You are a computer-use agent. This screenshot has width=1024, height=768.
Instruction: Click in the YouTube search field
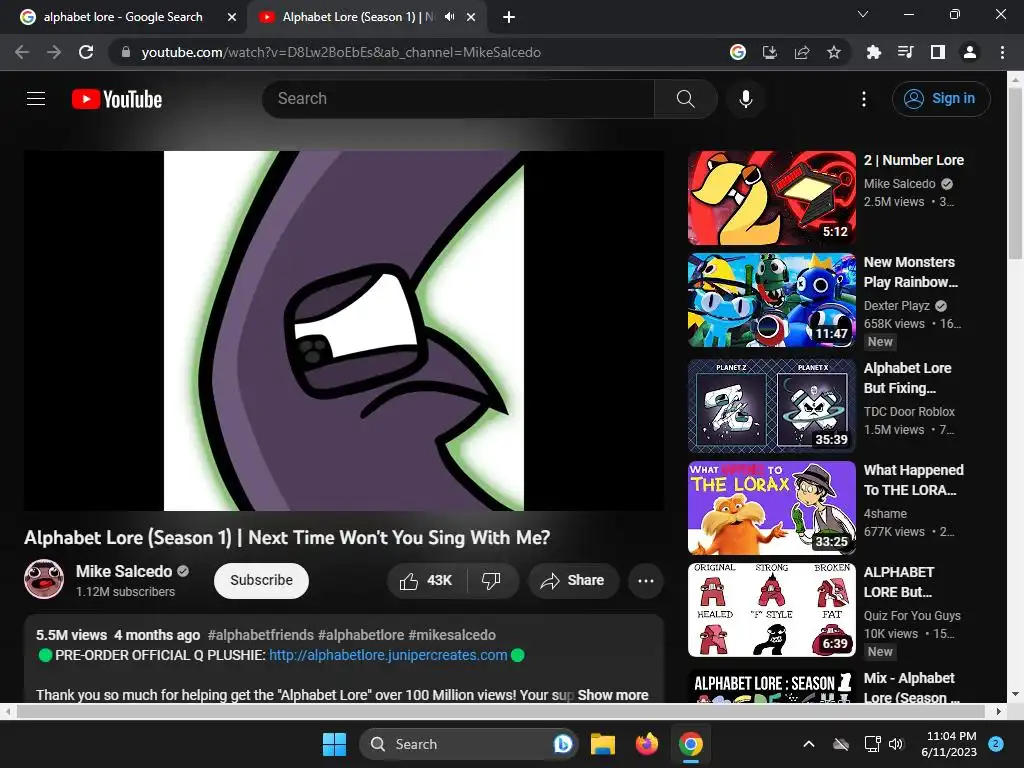(458, 99)
